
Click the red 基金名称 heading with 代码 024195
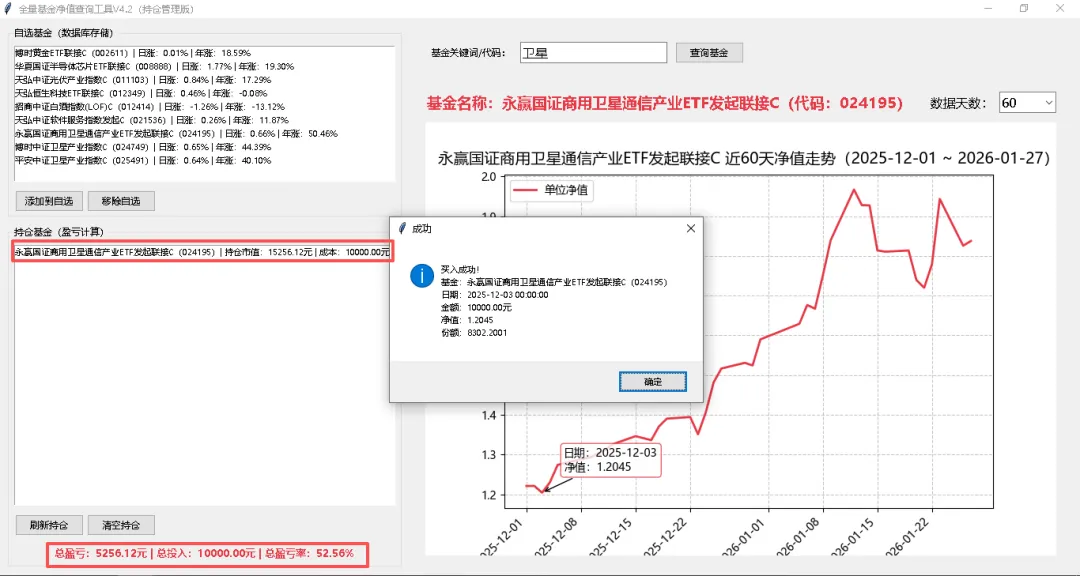click(x=665, y=103)
